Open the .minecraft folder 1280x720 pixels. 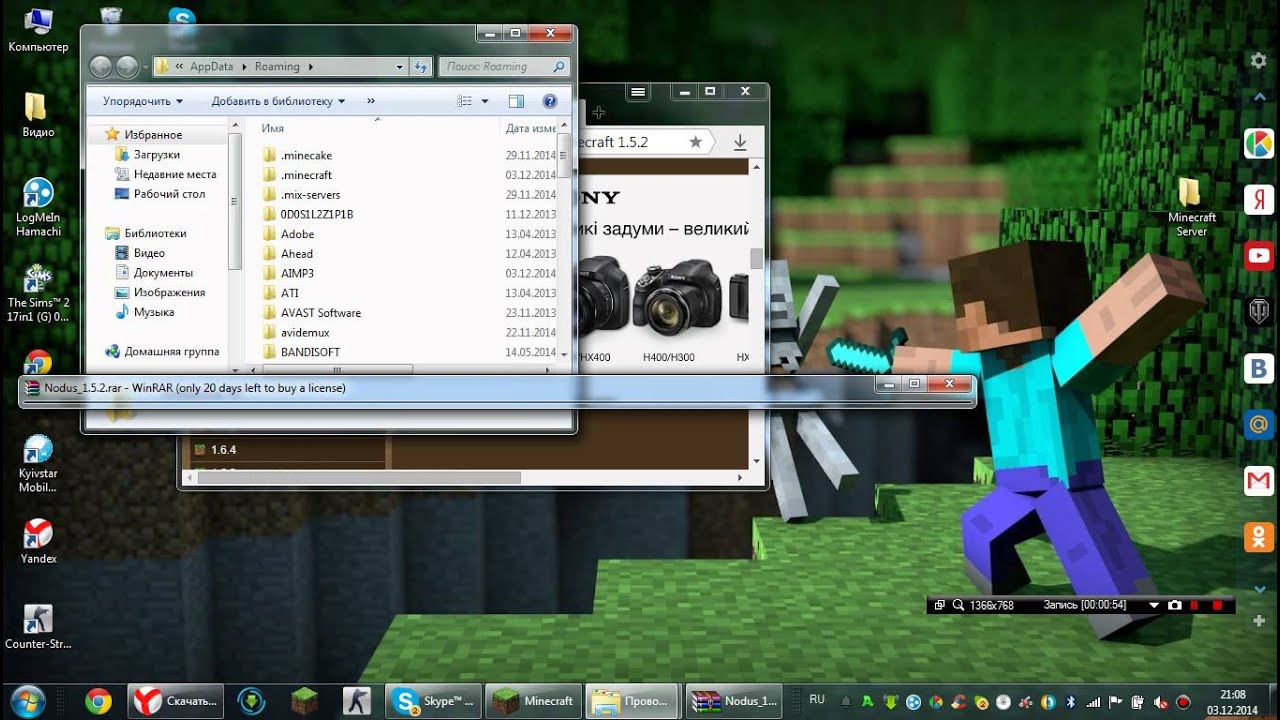coord(306,175)
